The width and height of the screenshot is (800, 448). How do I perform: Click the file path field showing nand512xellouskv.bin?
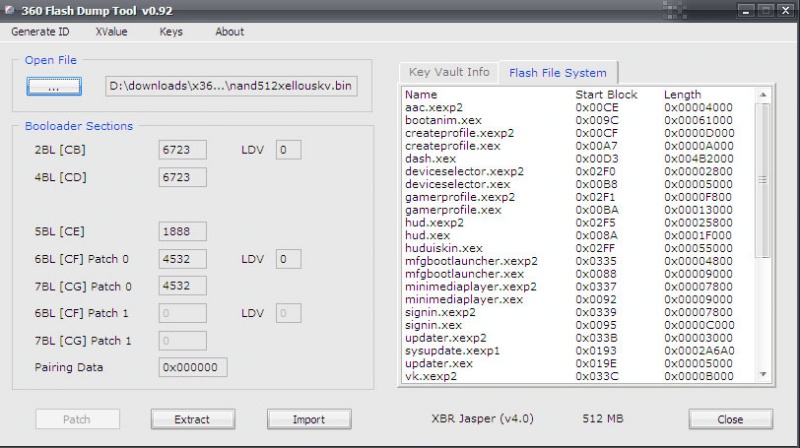(231, 86)
